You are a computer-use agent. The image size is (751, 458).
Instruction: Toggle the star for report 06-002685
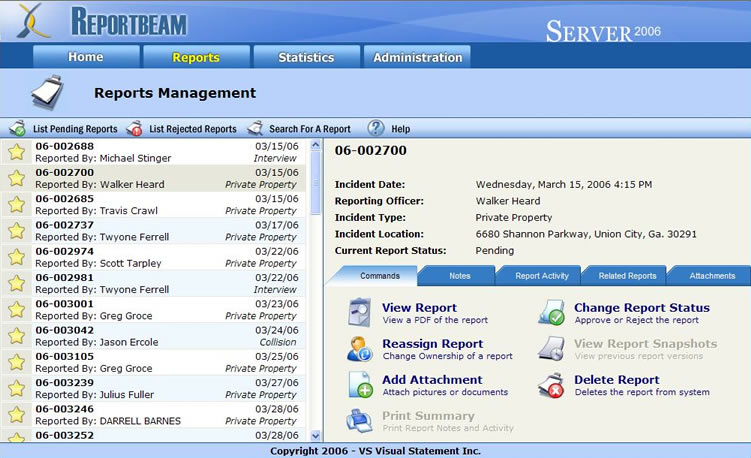16,205
